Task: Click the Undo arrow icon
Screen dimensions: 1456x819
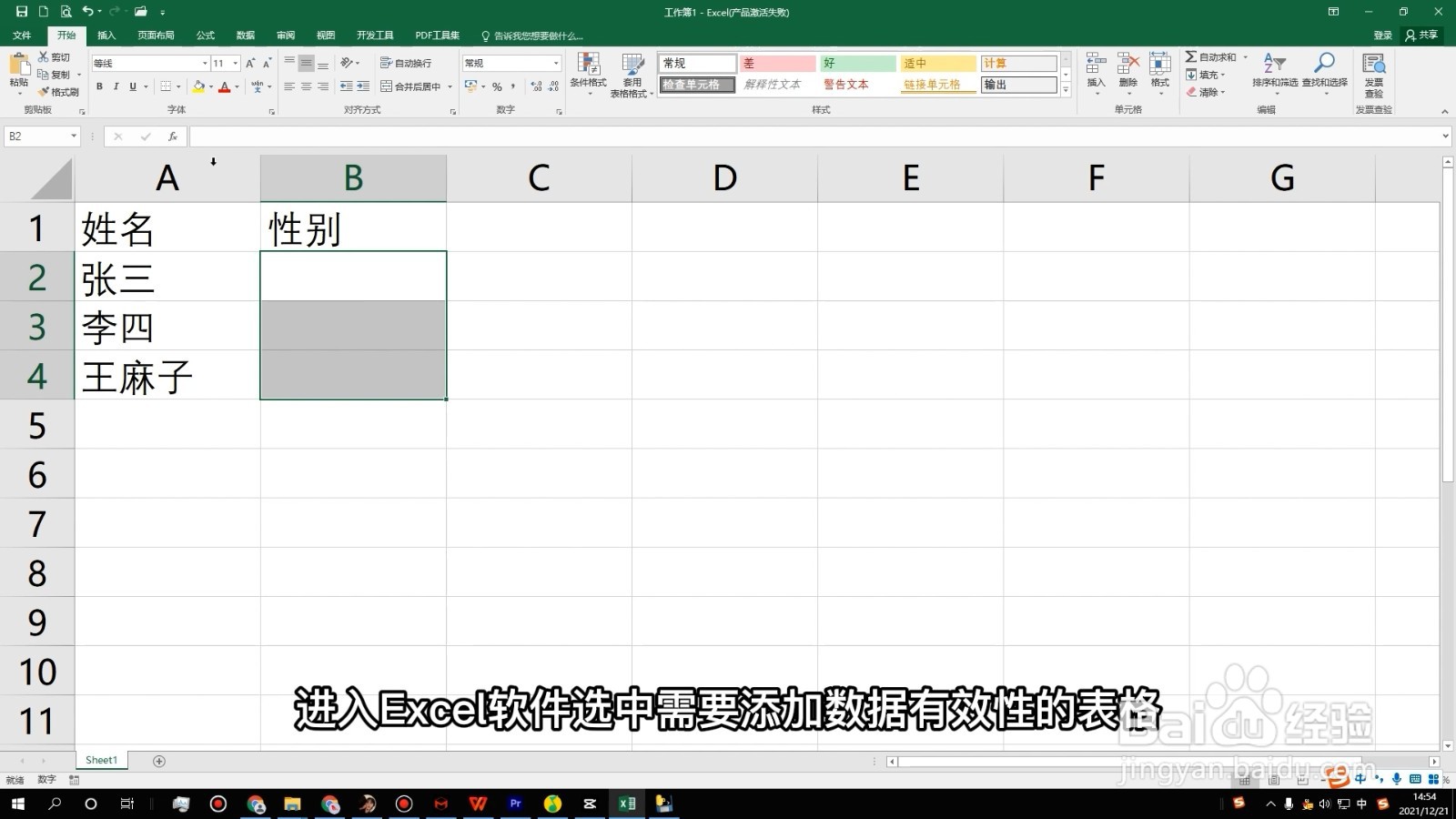Action: [87, 12]
